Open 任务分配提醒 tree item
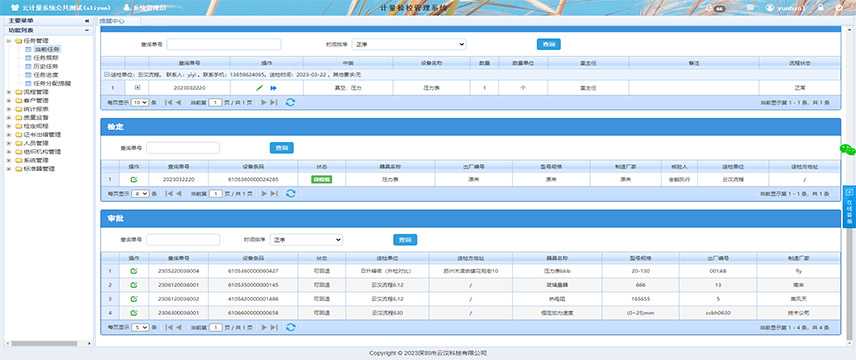Viewport: 856px width, 360px height. tap(52, 84)
